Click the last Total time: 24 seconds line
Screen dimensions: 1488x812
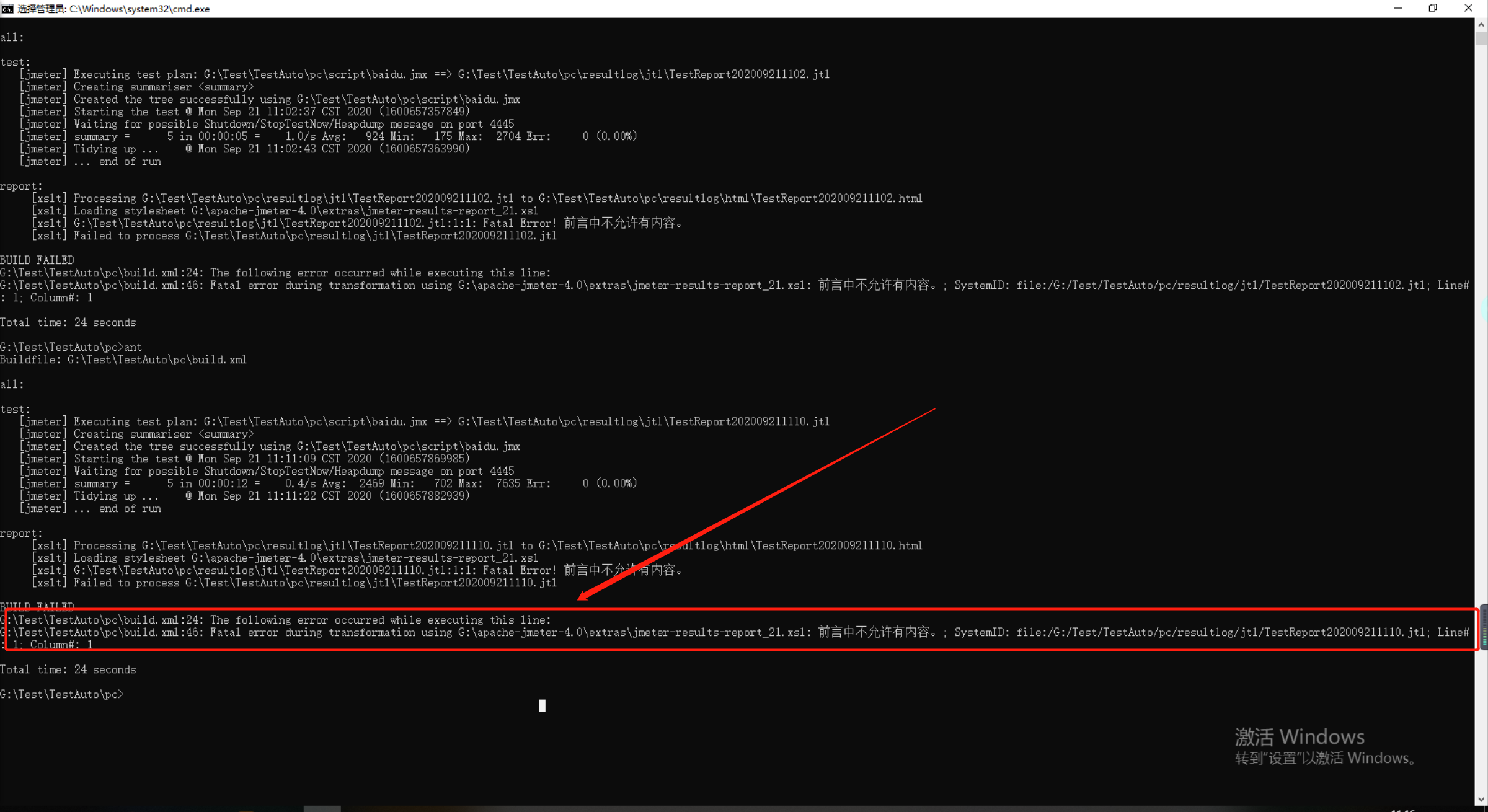(x=68, y=669)
